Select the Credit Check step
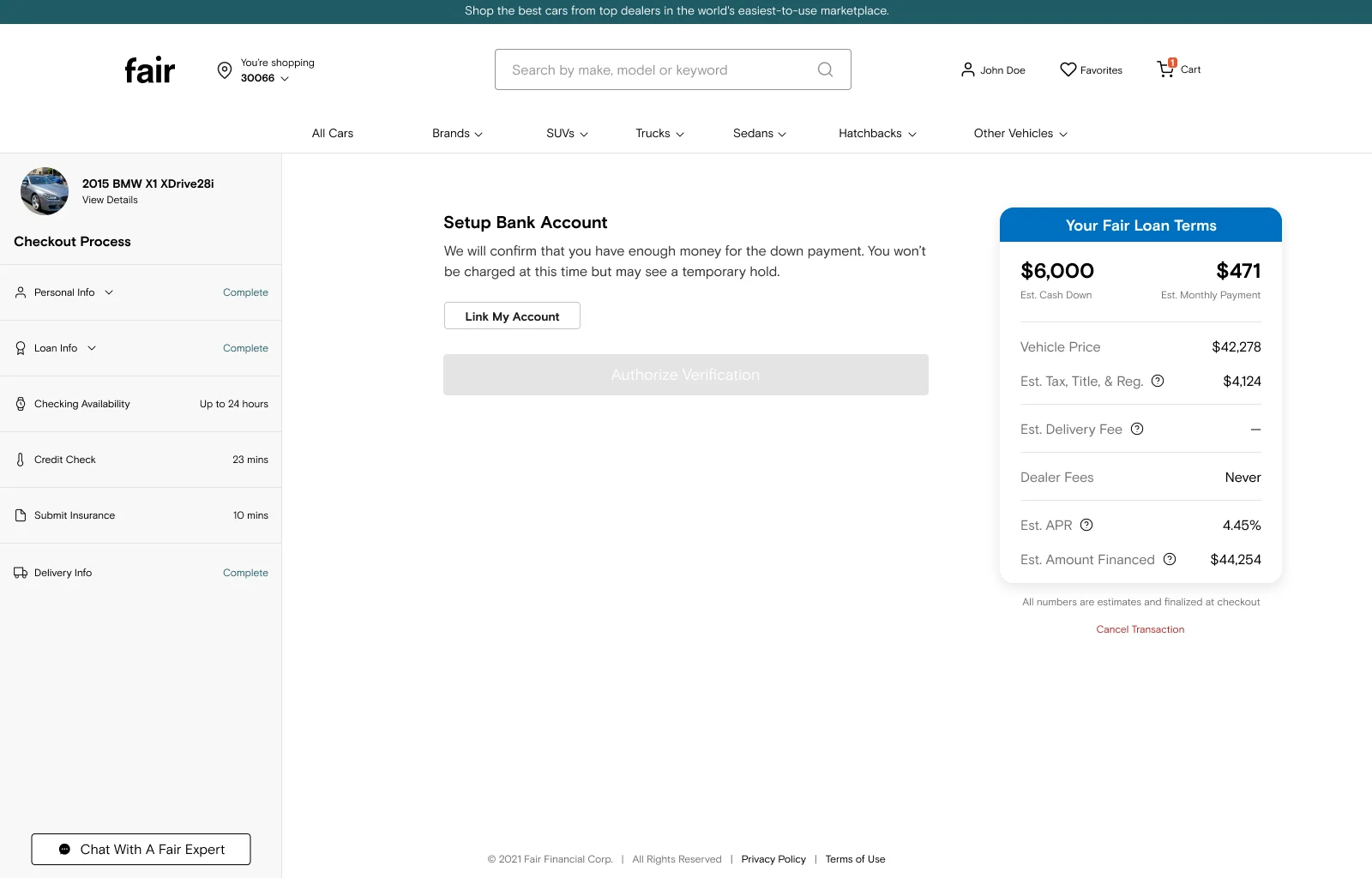 click(x=141, y=460)
